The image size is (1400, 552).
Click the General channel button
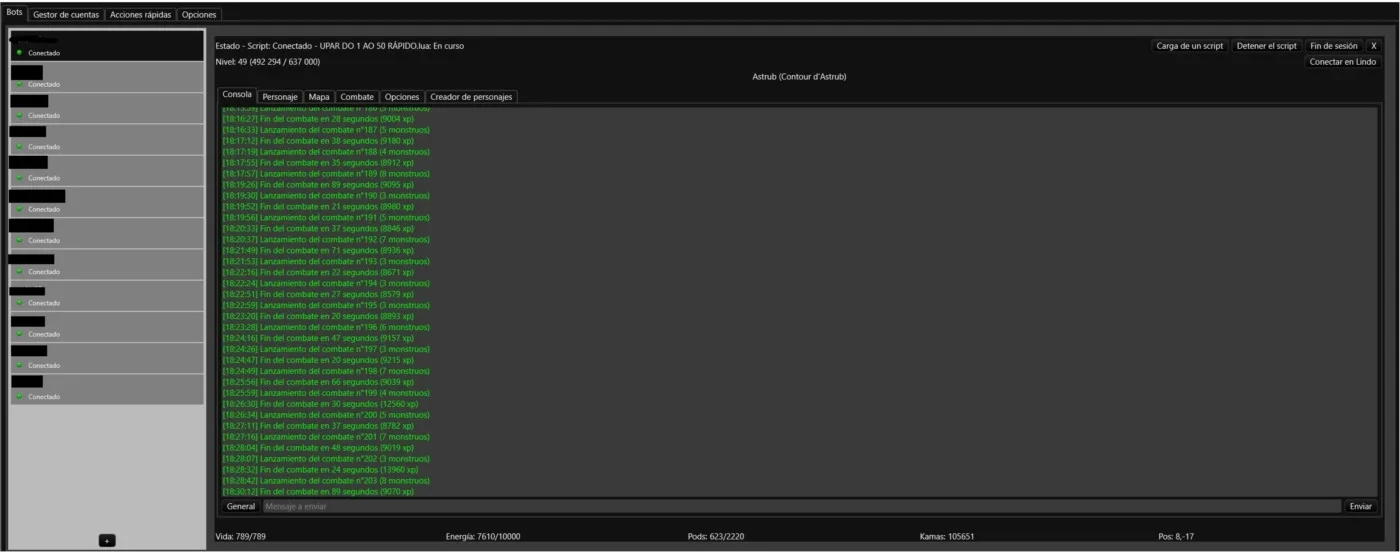241,506
